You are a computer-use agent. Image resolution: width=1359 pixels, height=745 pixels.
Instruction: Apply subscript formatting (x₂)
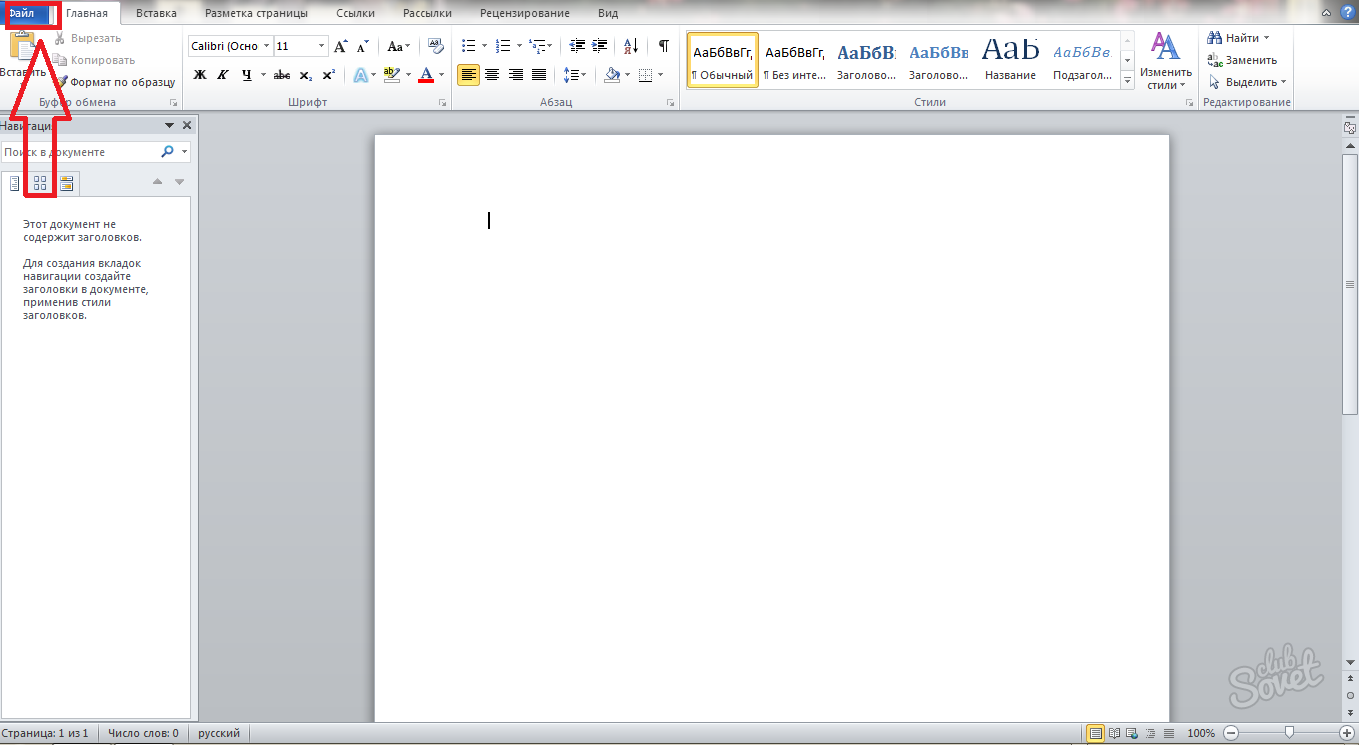tap(305, 74)
